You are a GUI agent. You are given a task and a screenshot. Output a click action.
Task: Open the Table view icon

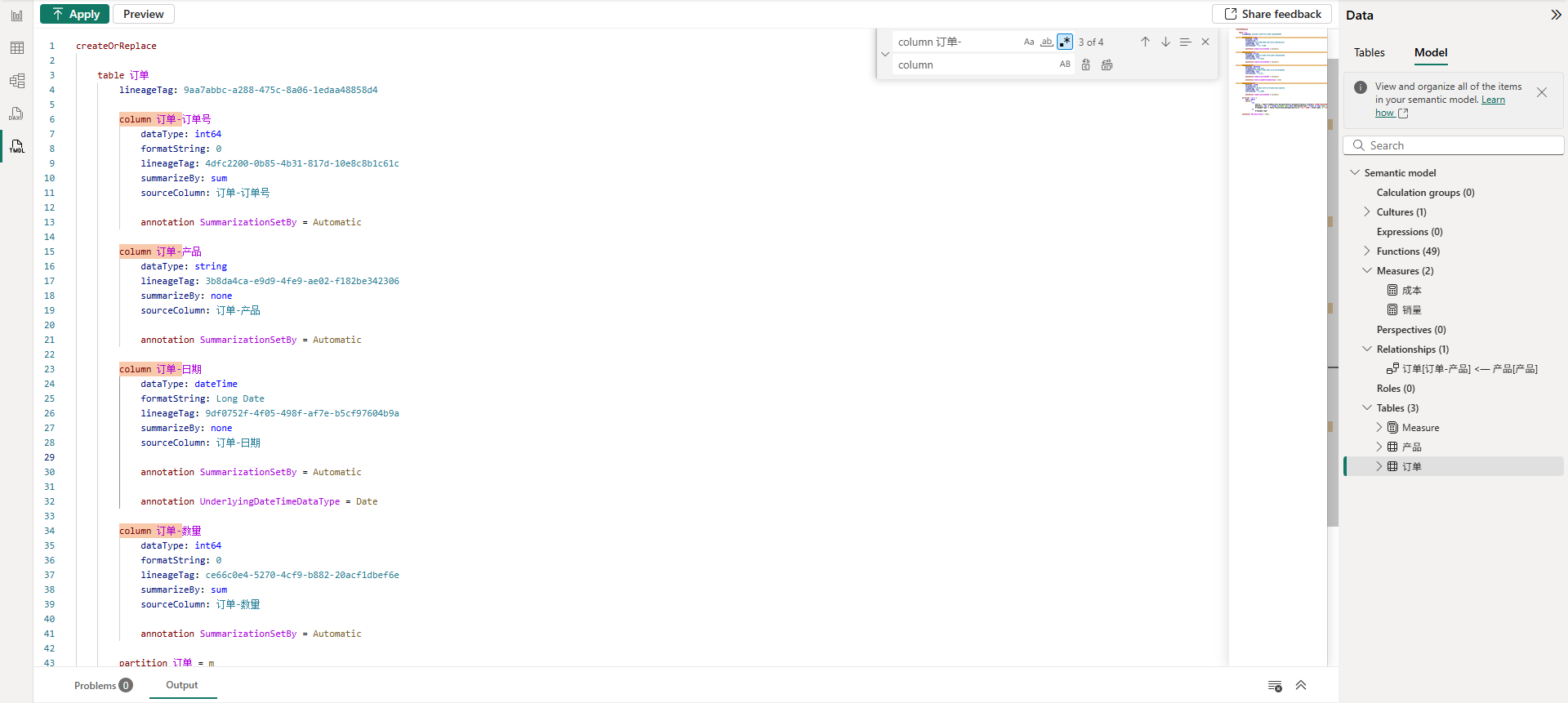(16, 48)
